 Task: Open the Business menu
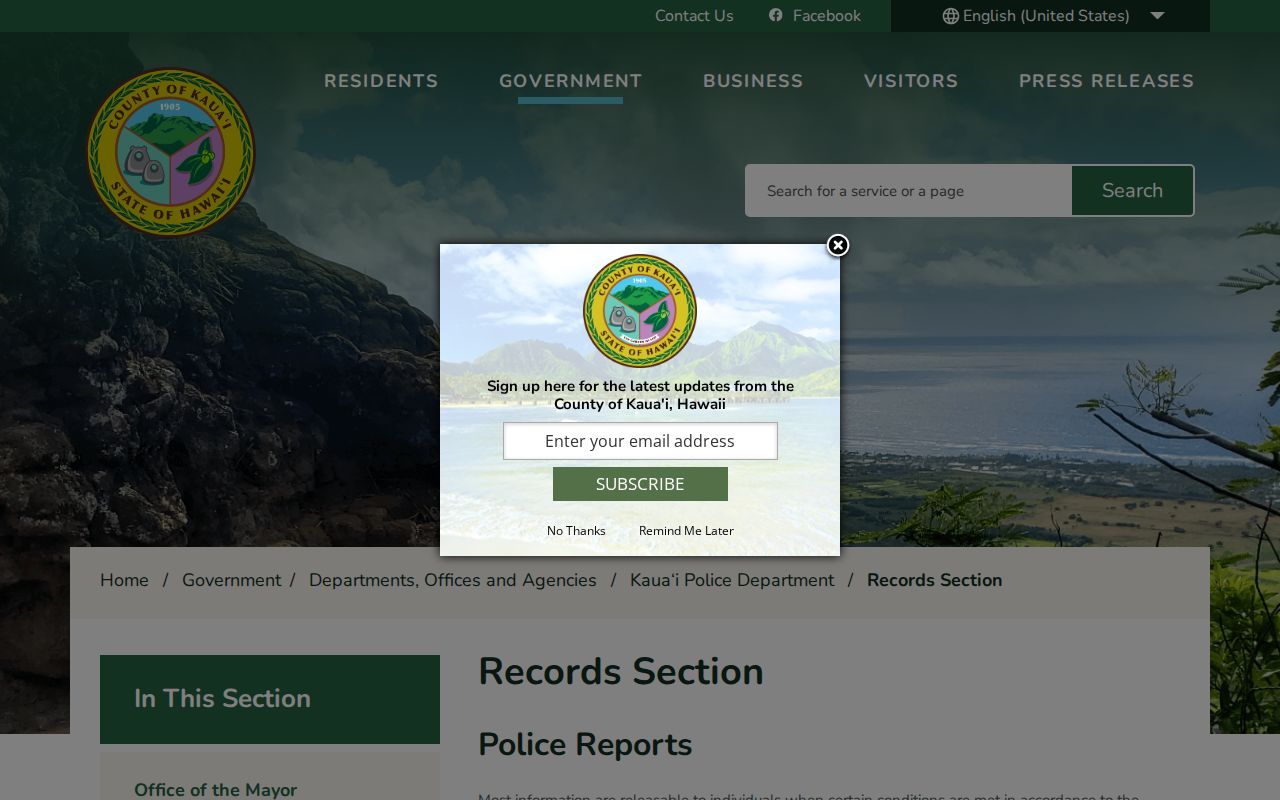(x=753, y=81)
